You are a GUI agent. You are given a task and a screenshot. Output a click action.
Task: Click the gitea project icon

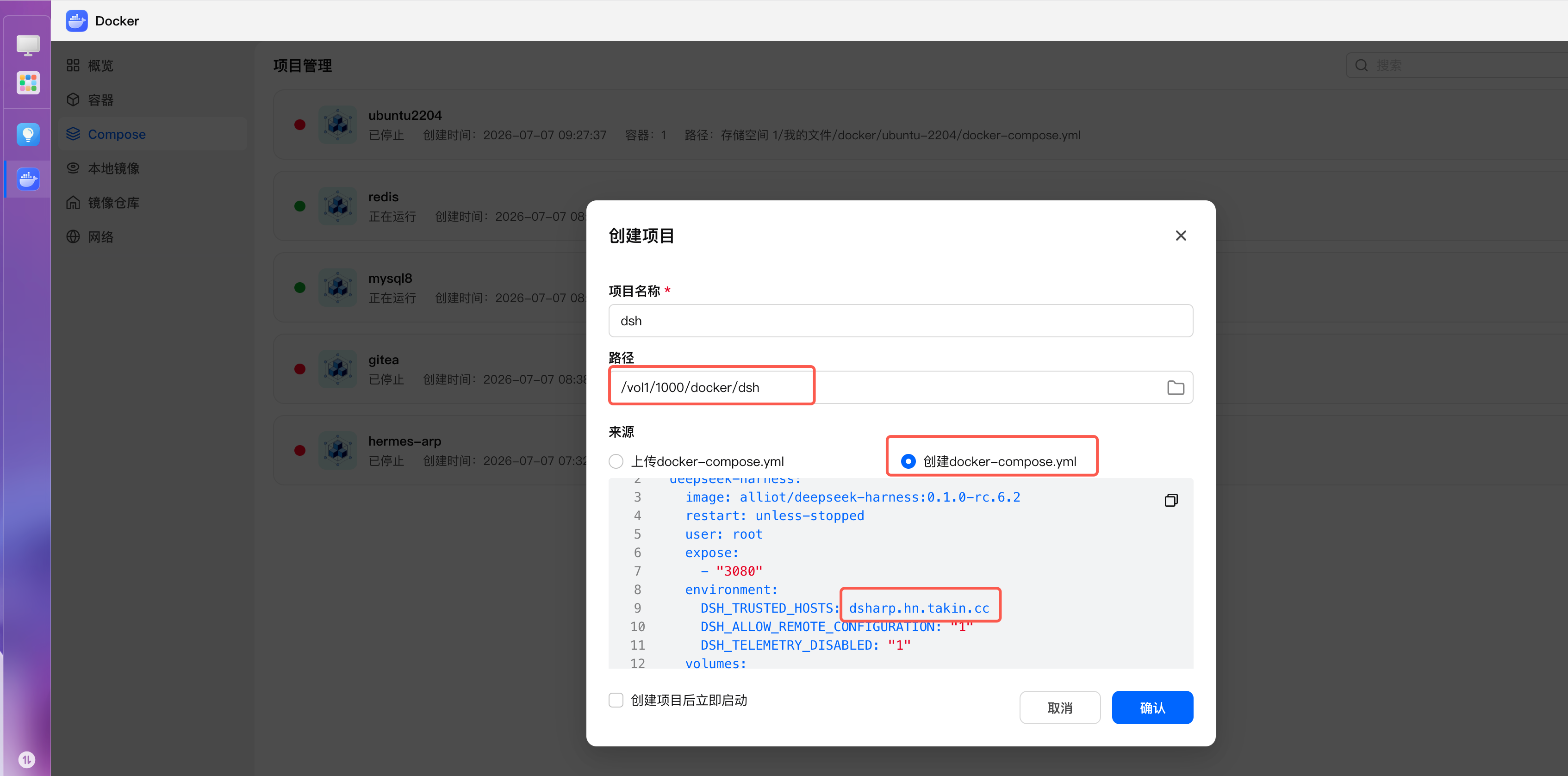coord(338,369)
